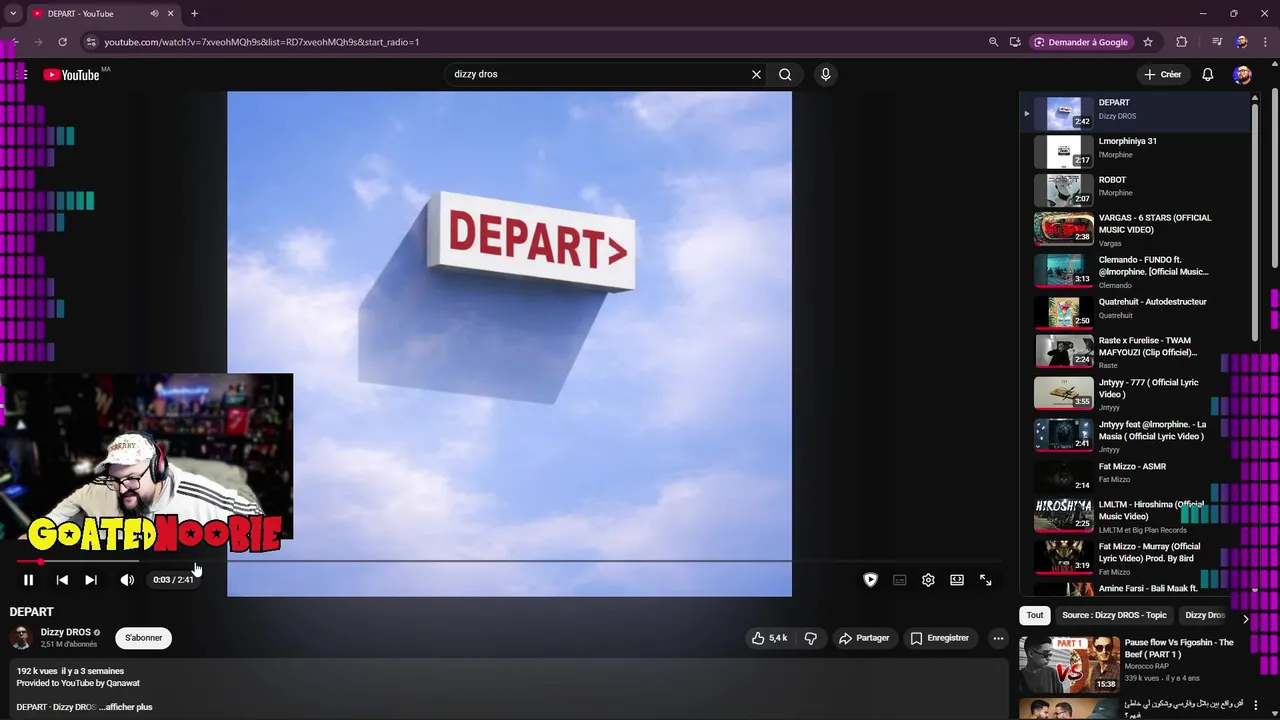Seek on the video progress bar
Viewport: 1280px width, 720px height.
(508, 561)
